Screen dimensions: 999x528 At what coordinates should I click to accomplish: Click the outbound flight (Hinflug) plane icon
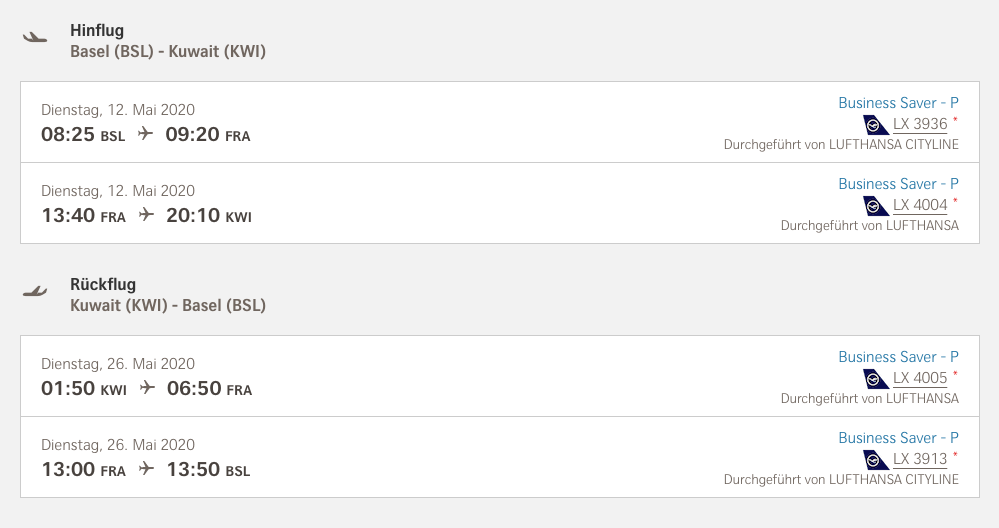coord(35,38)
